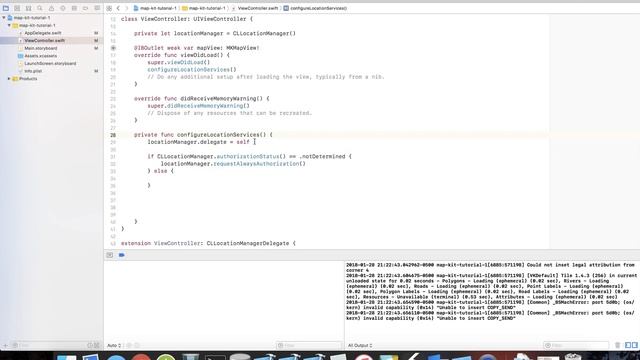640x360 pixels.
Task: Open the Report navigator tab
Action: [97, 8]
